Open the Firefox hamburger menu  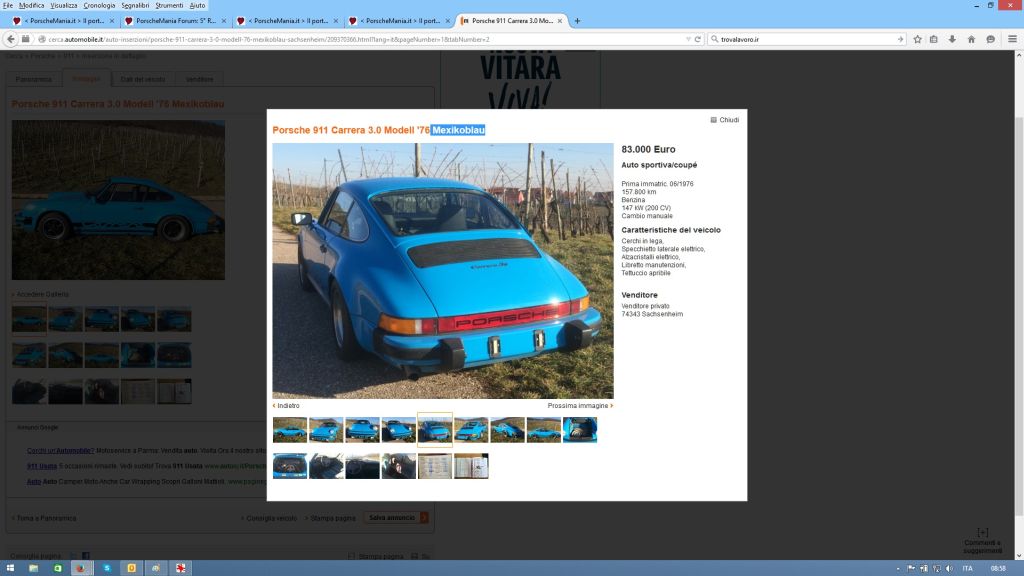pos(1012,39)
